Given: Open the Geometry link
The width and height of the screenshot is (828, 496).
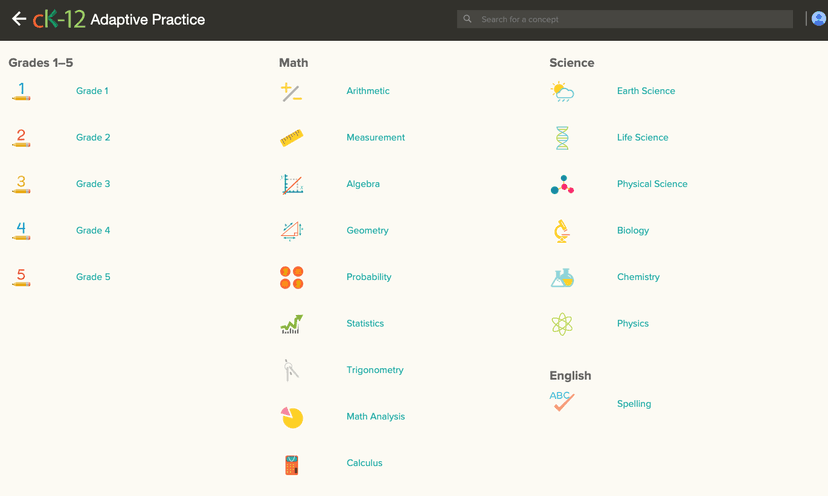Looking at the screenshot, I should [x=368, y=230].
